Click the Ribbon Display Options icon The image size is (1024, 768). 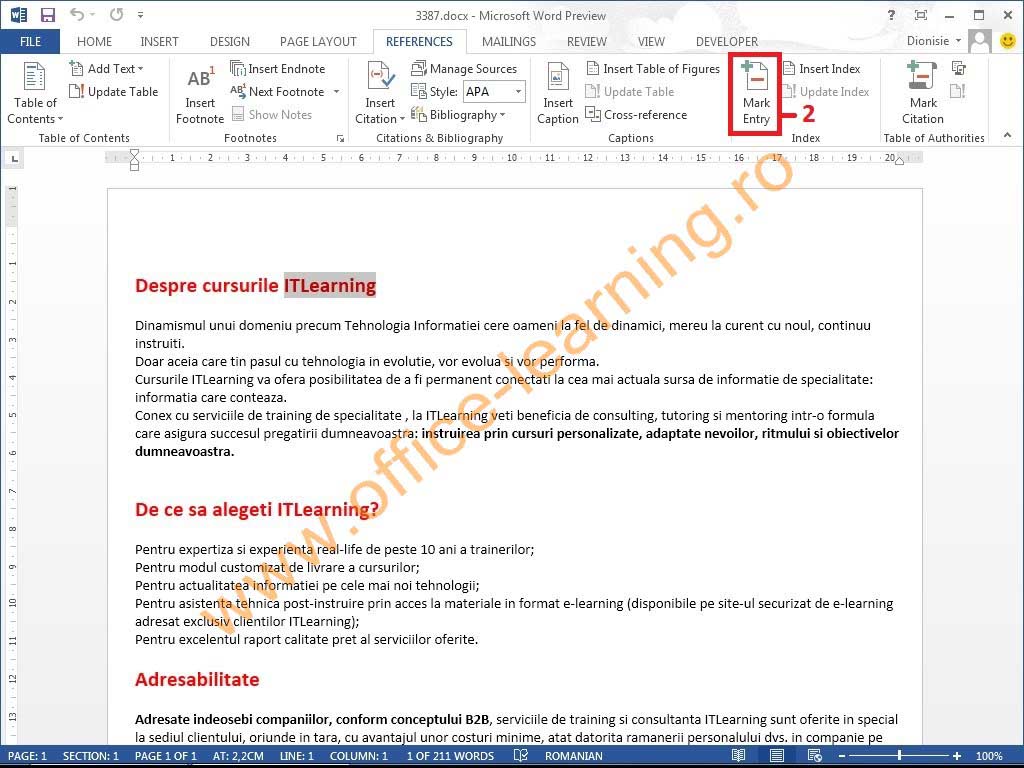click(921, 15)
